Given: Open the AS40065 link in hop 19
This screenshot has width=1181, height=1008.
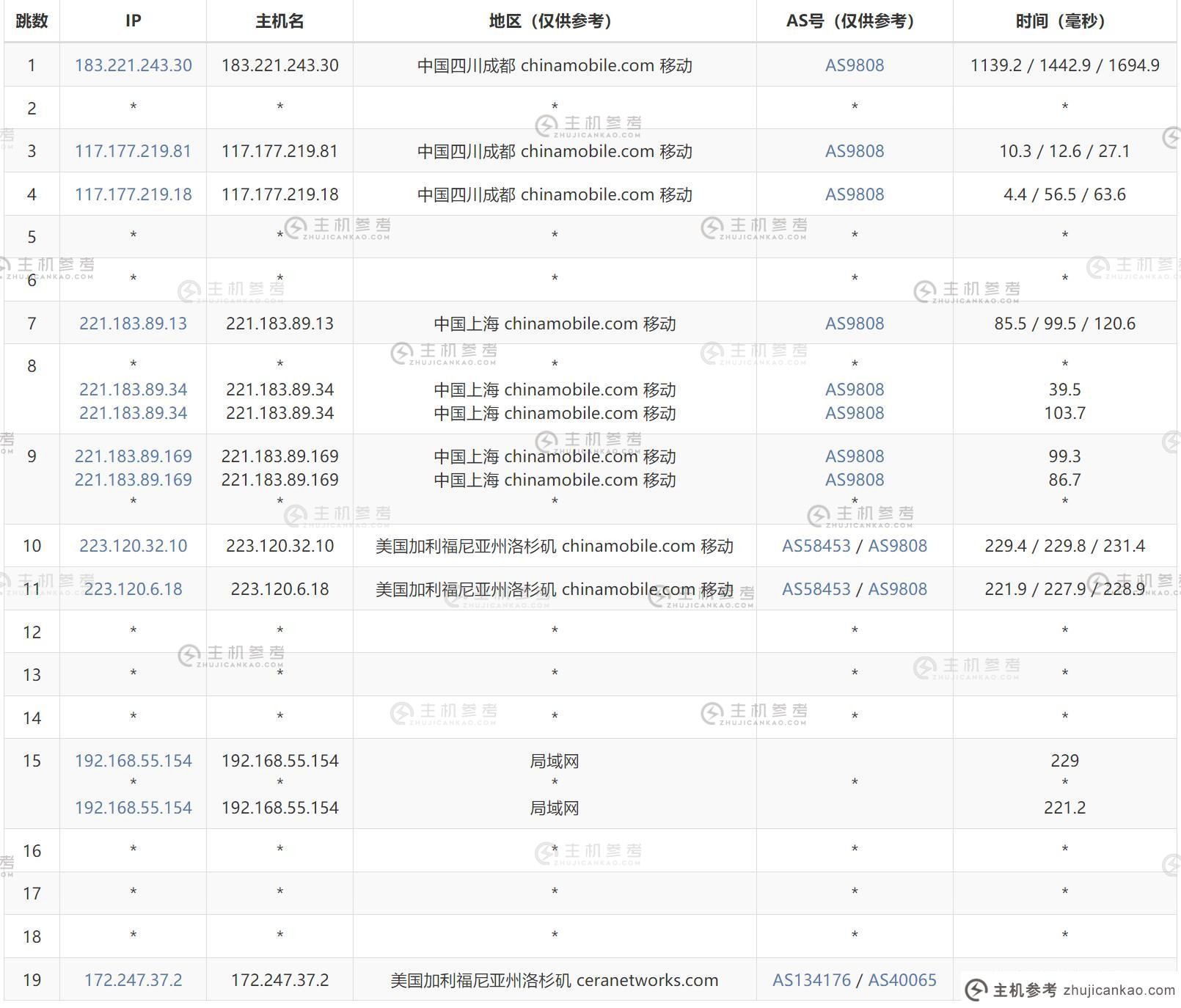Looking at the screenshot, I should click(902, 980).
